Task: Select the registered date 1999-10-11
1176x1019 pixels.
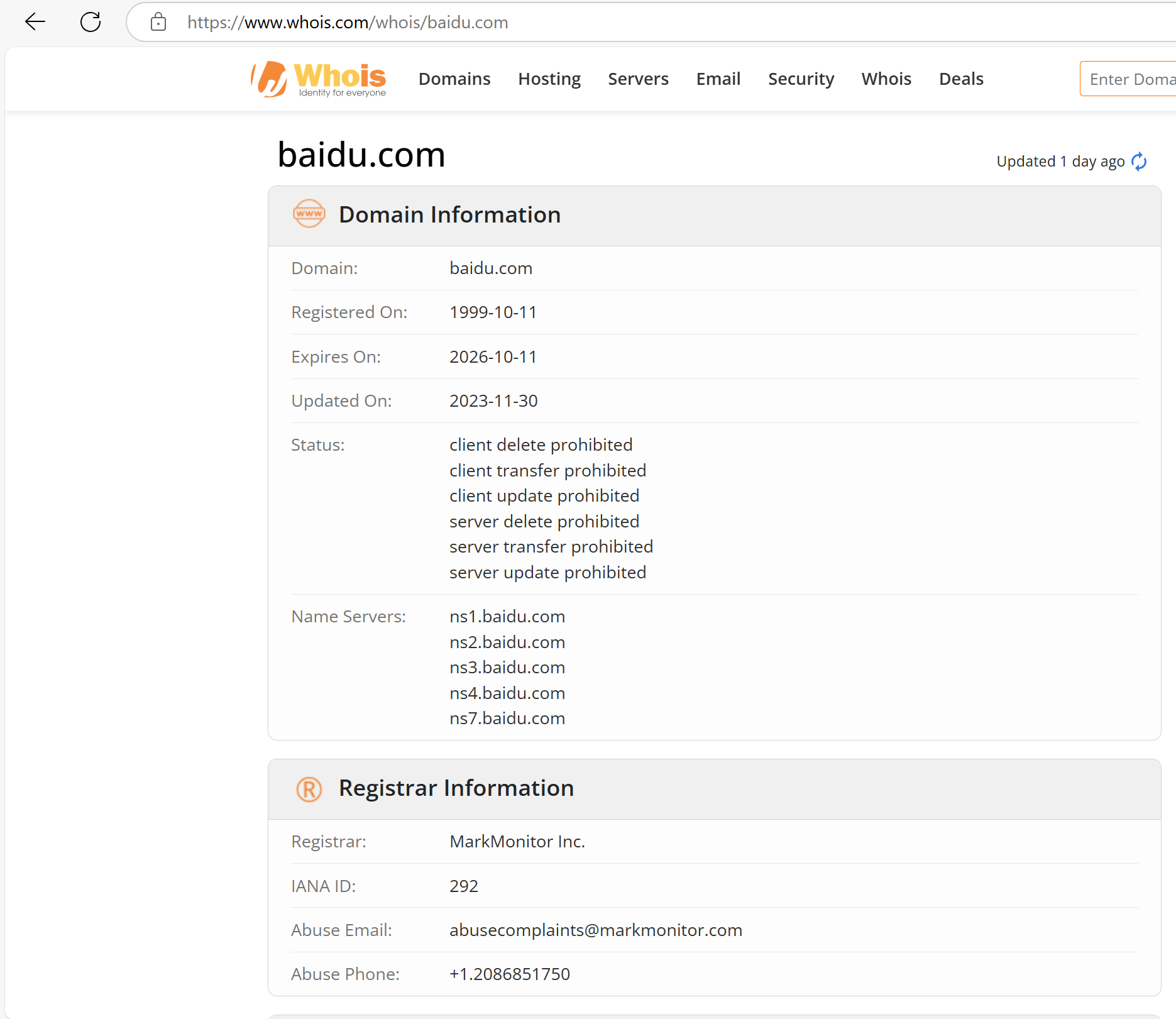Action: pyautogui.click(x=493, y=312)
